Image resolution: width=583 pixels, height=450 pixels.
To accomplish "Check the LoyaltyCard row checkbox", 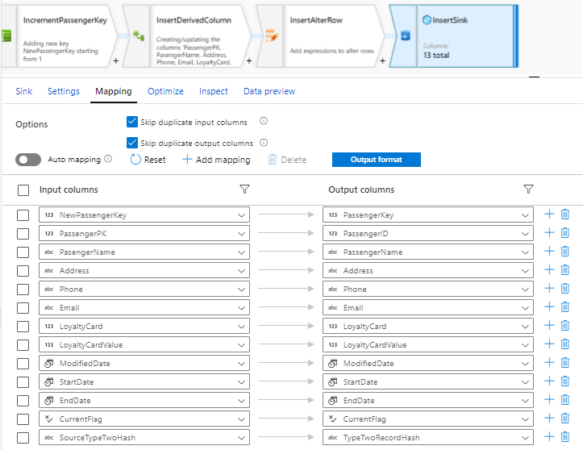I will coord(23,327).
